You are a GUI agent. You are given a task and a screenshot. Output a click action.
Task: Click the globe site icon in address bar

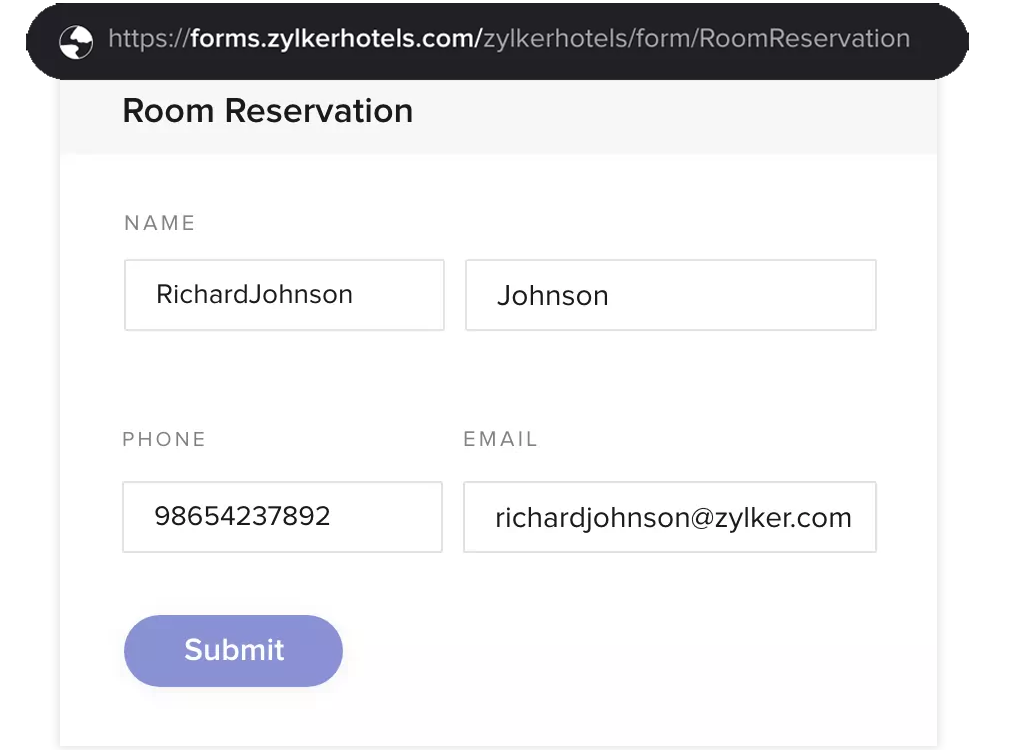tap(76, 42)
